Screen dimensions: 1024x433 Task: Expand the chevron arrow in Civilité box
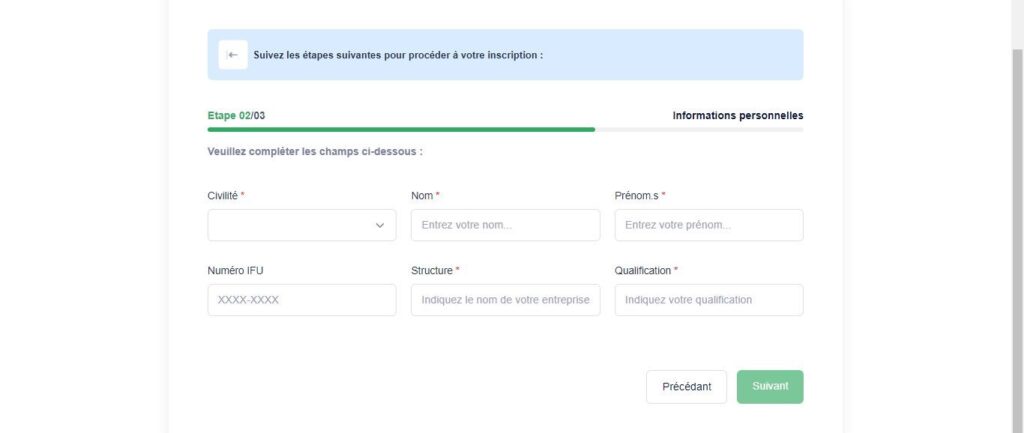(379, 225)
